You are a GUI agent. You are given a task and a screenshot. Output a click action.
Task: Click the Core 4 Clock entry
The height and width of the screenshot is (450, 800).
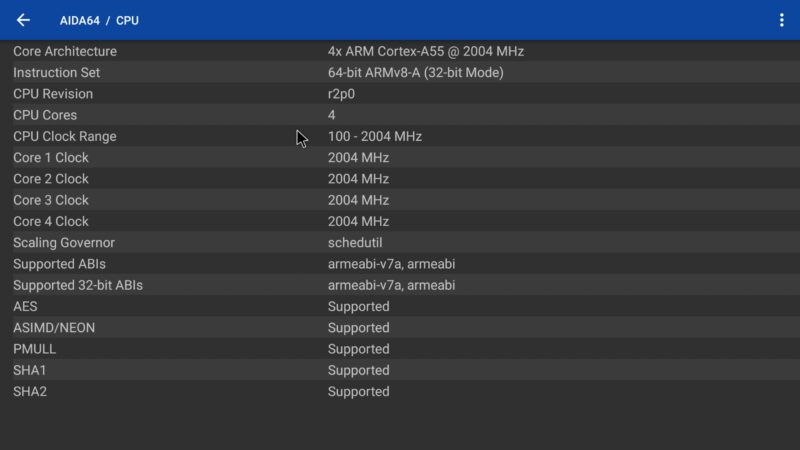click(x=400, y=221)
